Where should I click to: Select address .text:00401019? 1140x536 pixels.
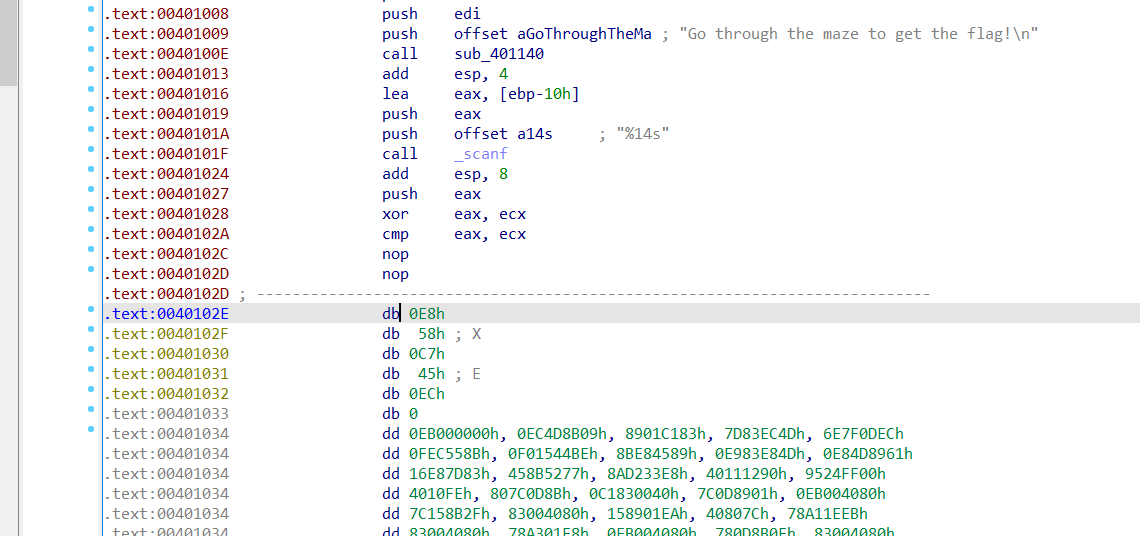pyautogui.click(x=166, y=114)
